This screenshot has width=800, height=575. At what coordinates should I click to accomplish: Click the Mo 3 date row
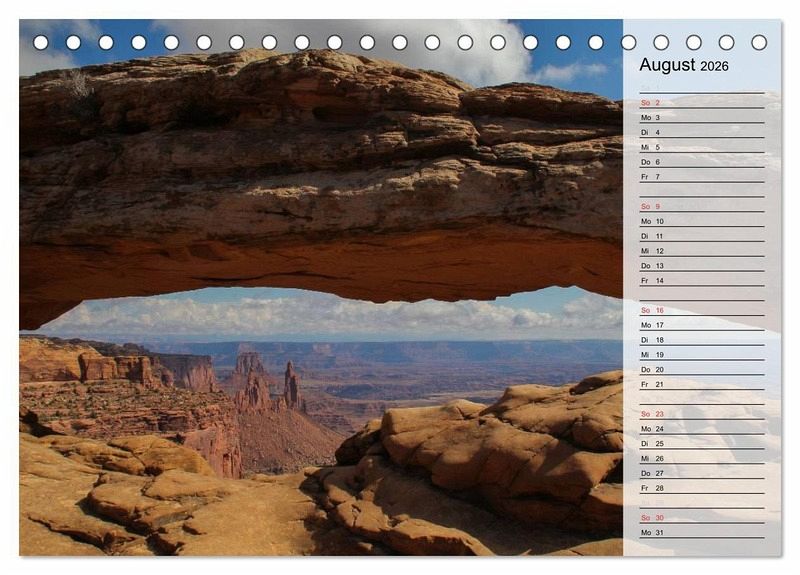pyautogui.click(x=651, y=118)
